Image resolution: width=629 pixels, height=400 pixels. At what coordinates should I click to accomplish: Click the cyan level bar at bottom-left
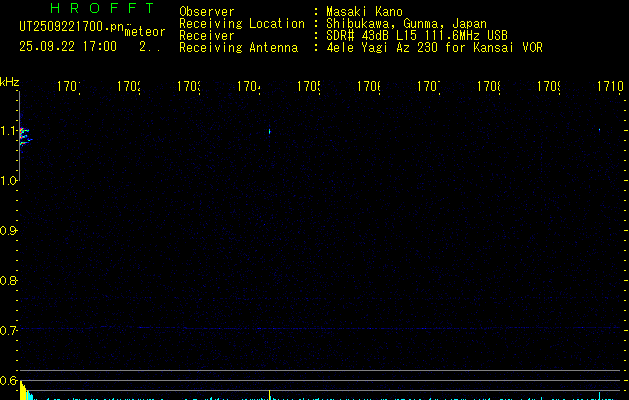click(x=27, y=395)
